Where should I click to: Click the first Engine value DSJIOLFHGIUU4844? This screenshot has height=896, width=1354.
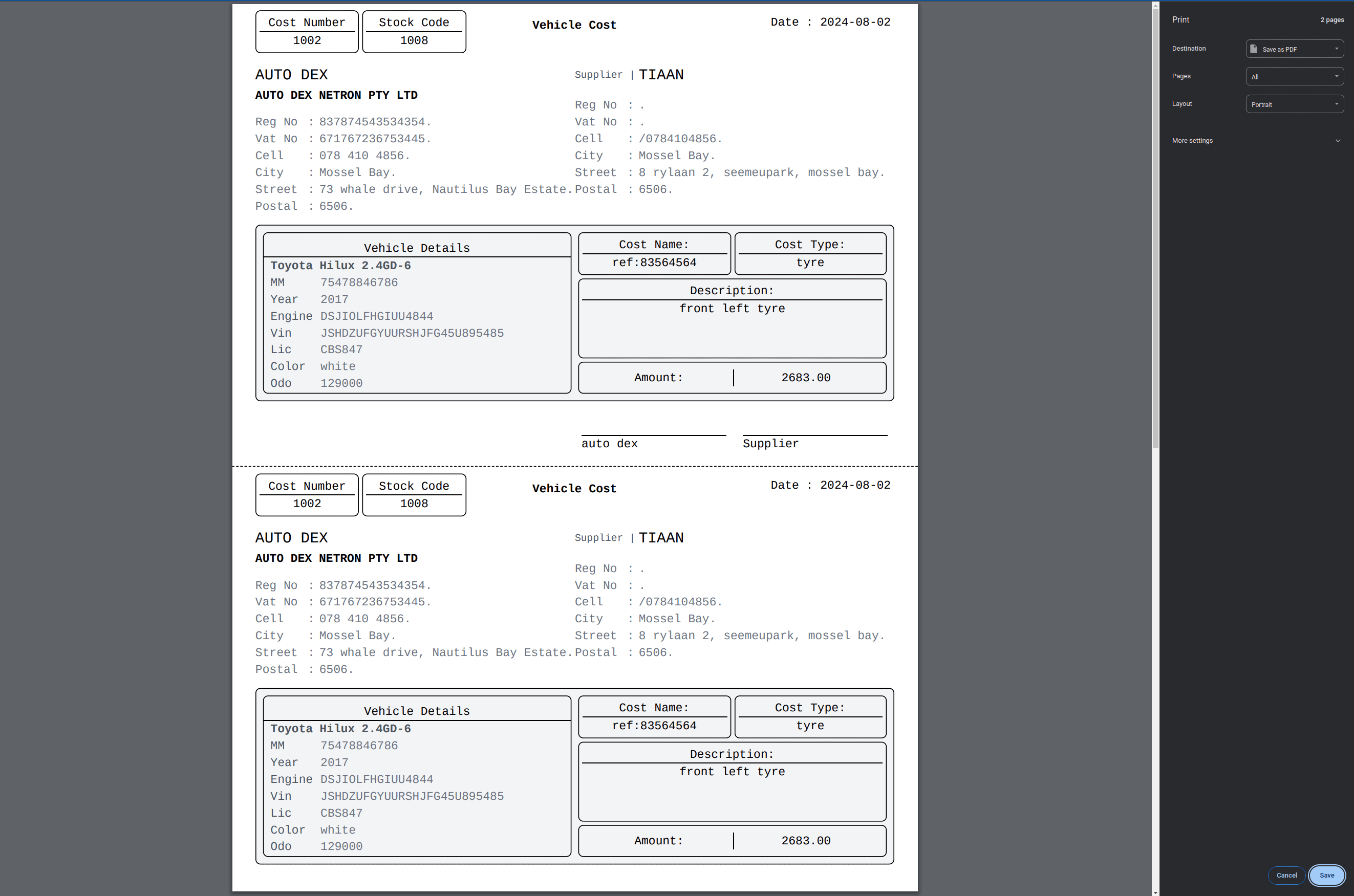[x=377, y=317]
